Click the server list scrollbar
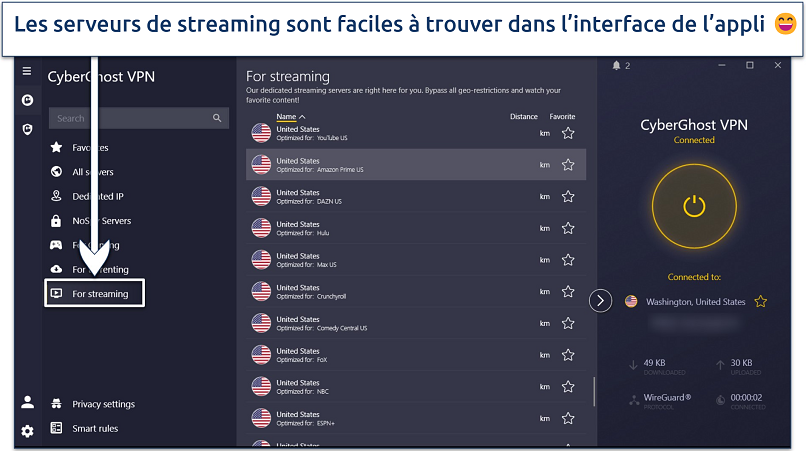Viewport: 806px width, 451px height. [x=594, y=390]
